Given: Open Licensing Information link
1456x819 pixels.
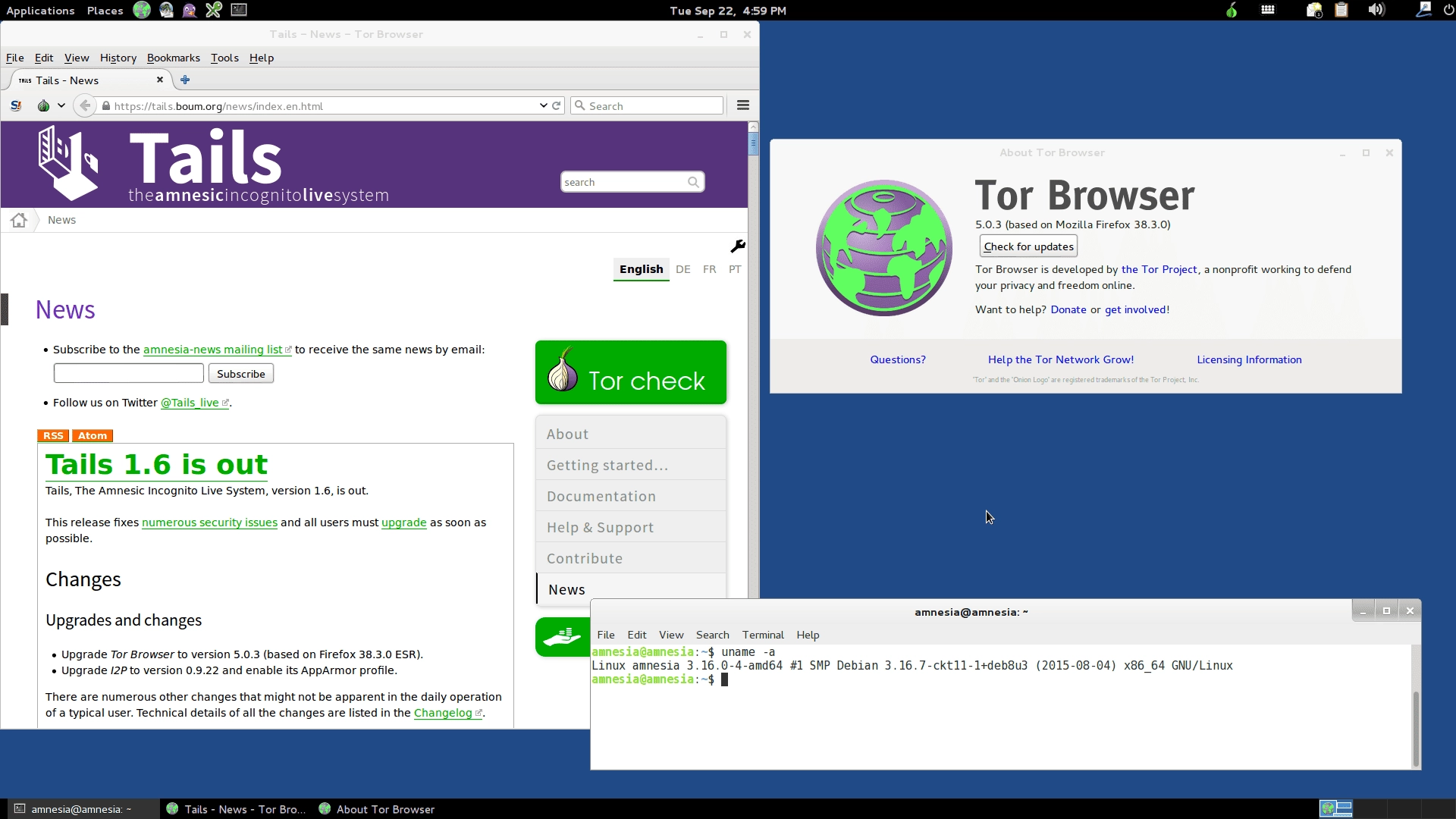Looking at the screenshot, I should pyautogui.click(x=1249, y=359).
